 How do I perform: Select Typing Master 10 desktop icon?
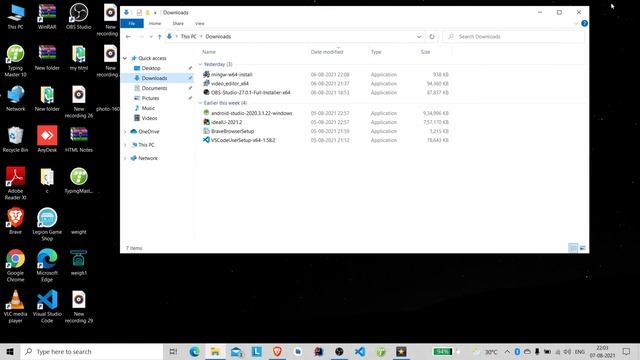16,60
